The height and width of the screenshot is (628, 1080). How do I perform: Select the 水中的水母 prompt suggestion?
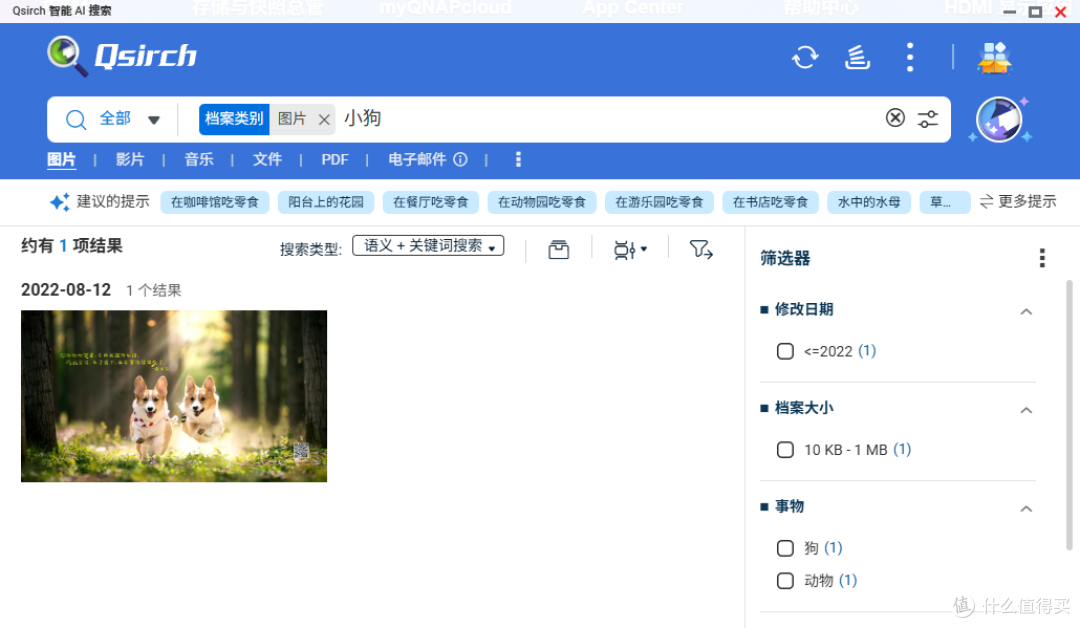869,202
